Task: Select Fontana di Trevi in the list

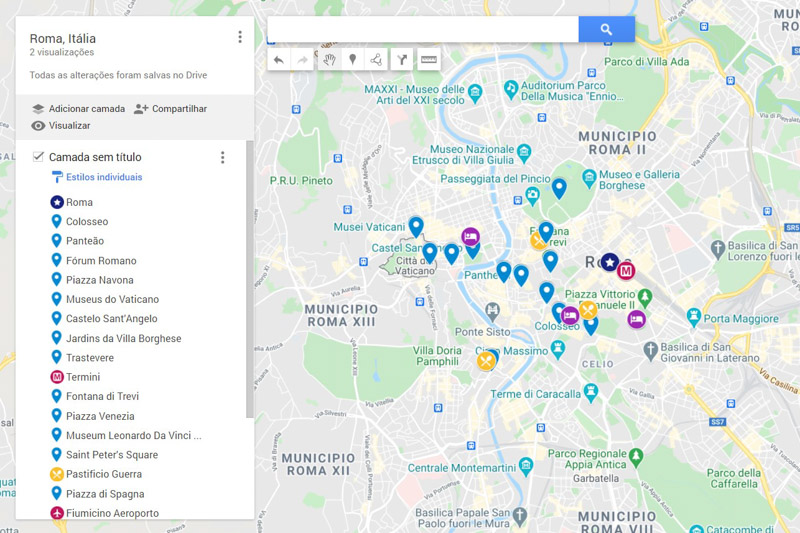Action: 102,397
